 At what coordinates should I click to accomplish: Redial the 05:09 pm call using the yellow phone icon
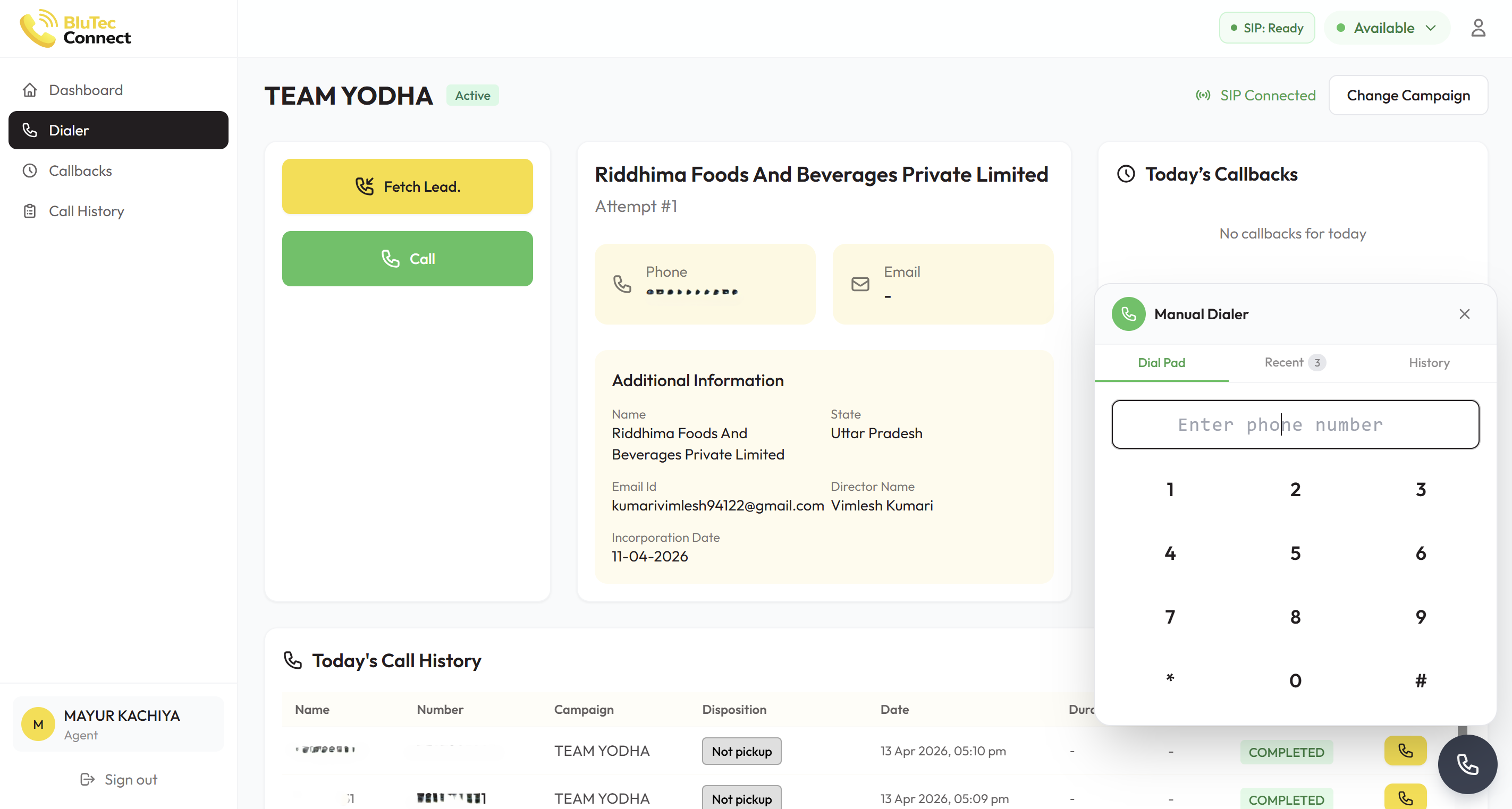pyautogui.click(x=1405, y=797)
